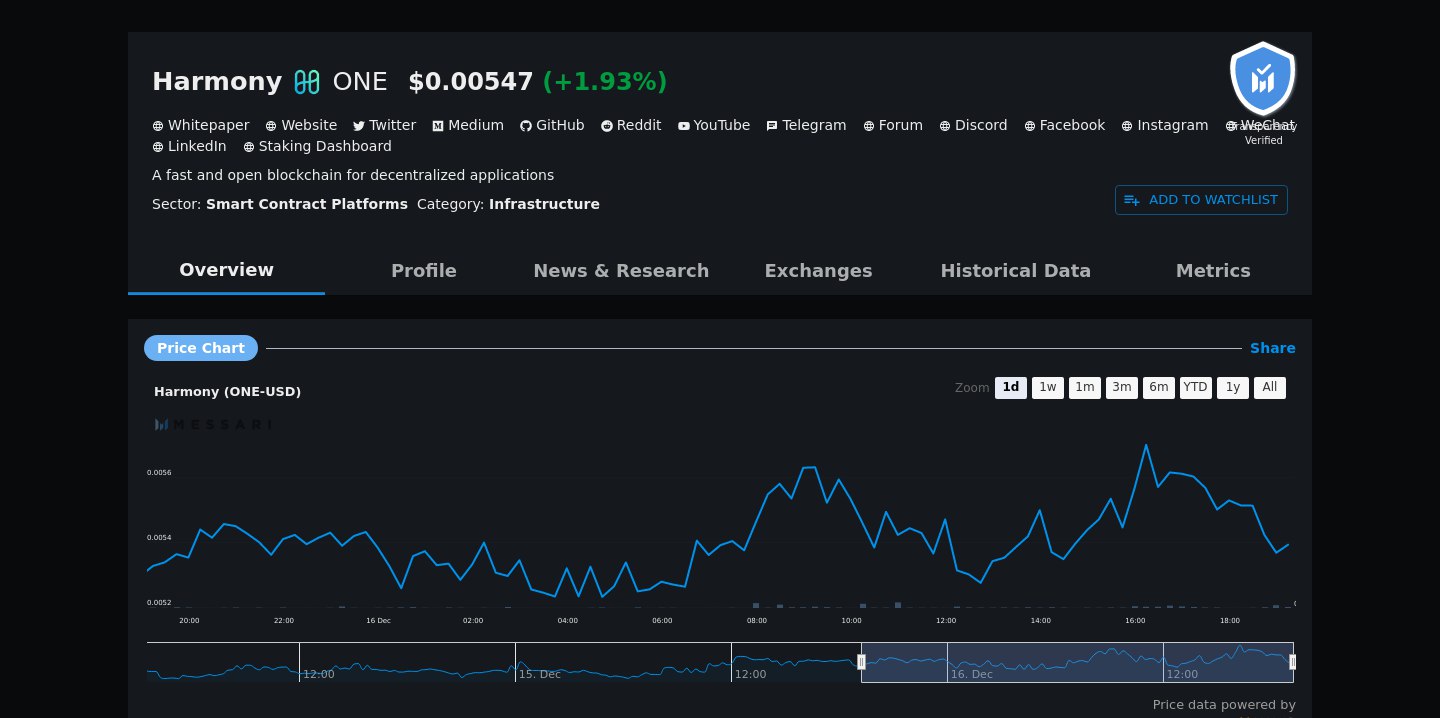Image resolution: width=1440 pixels, height=718 pixels.
Task: Select the 1d zoom range
Action: (x=1011, y=388)
